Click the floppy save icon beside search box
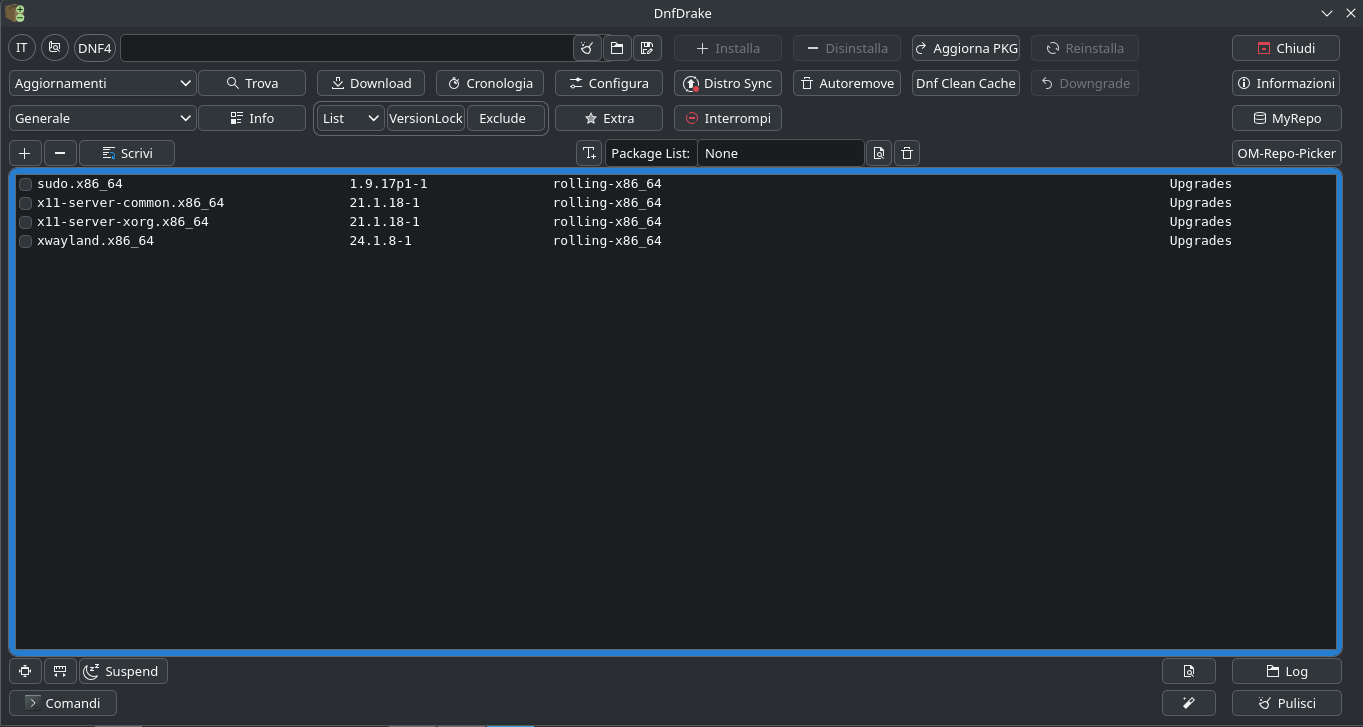 click(x=647, y=48)
